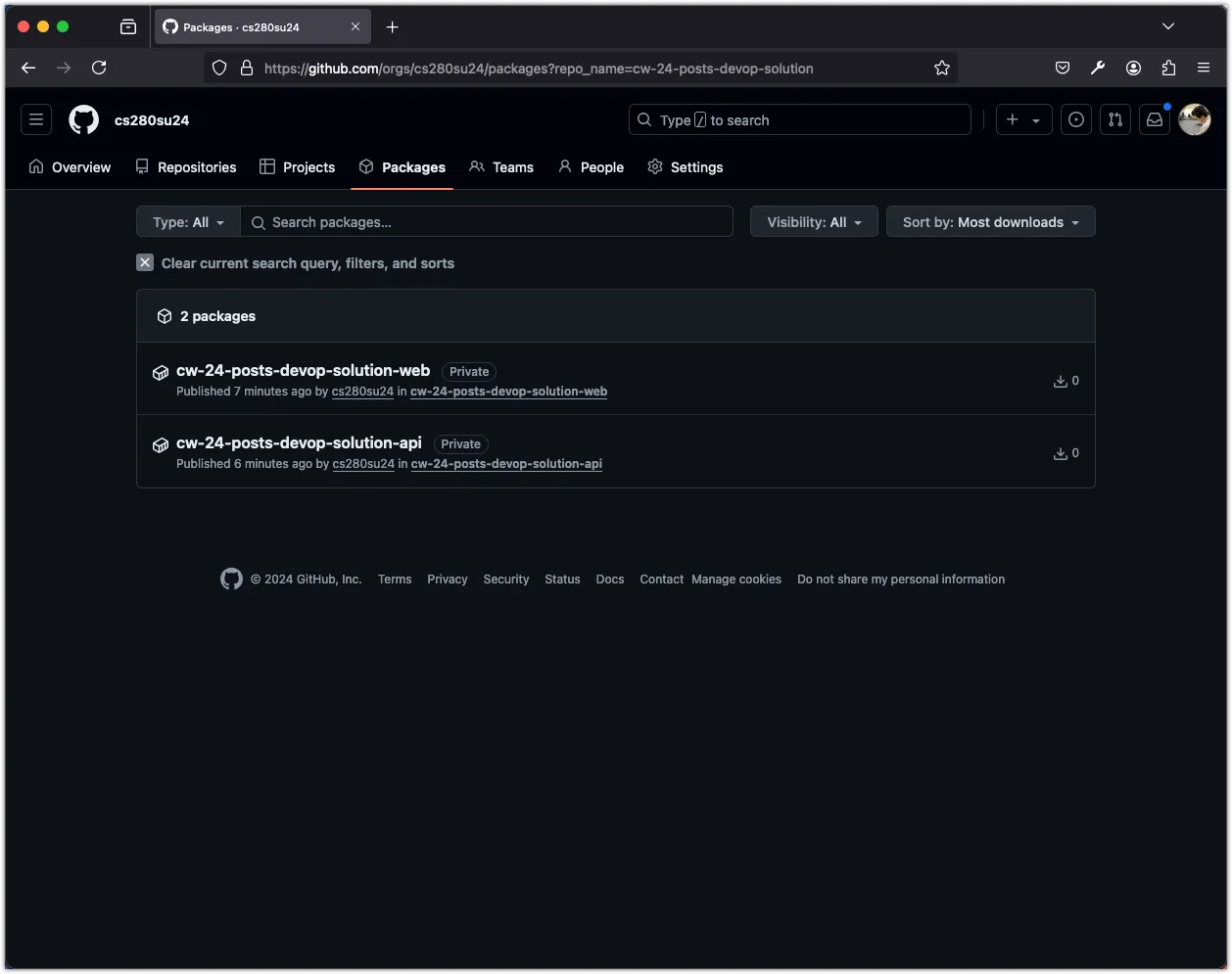Open the cw-24-posts-devop-solution-web package title
The width and height of the screenshot is (1232, 974).
pos(303,370)
